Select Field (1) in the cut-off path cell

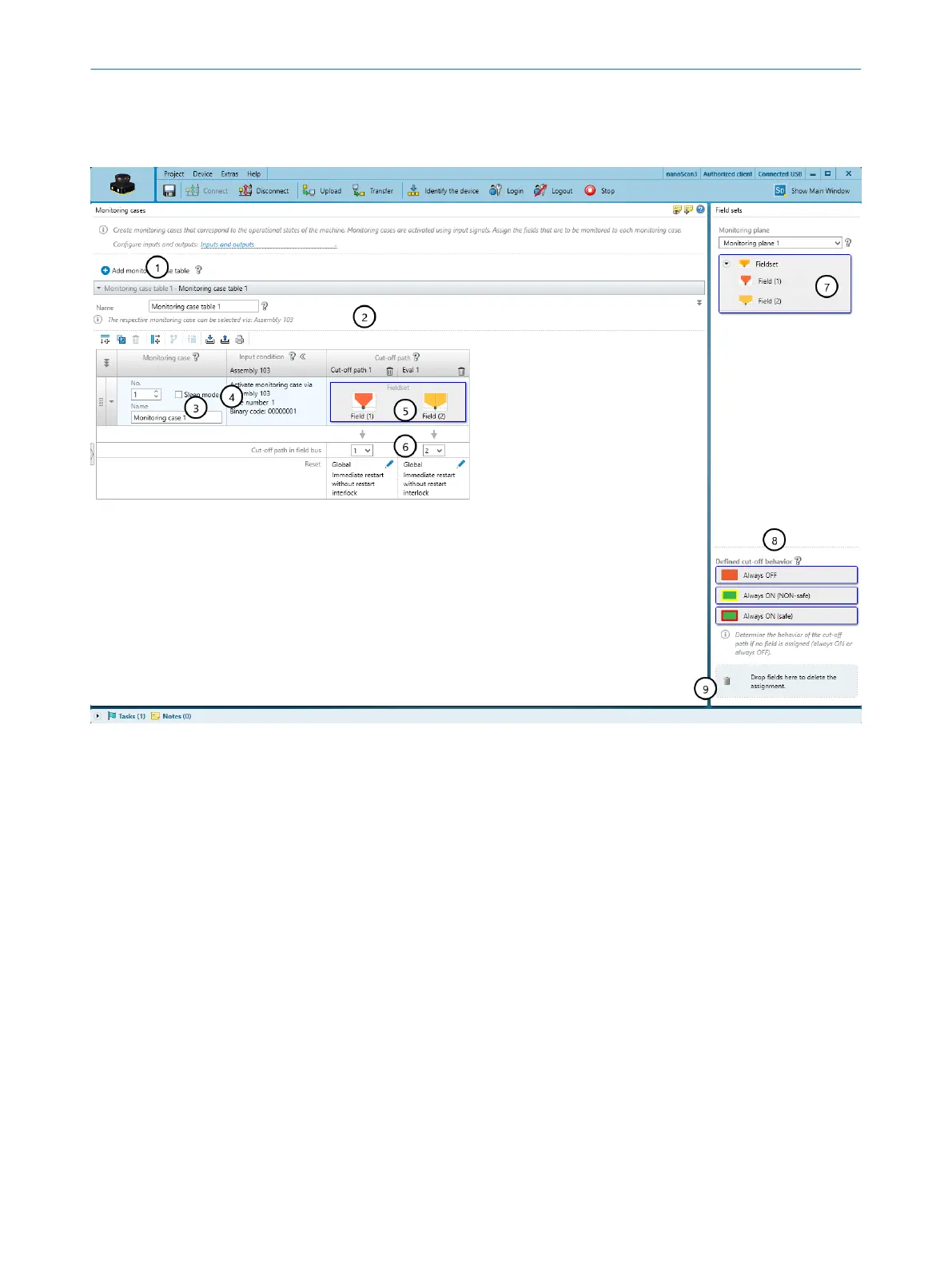pos(363,405)
